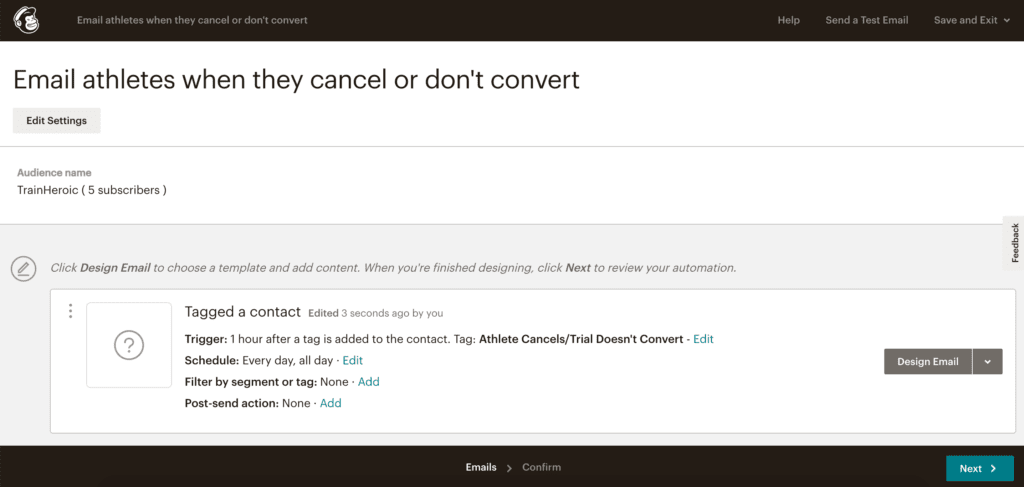Click the Tagged a contact title
This screenshot has width=1024, height=487.
(x=243, y=312)
